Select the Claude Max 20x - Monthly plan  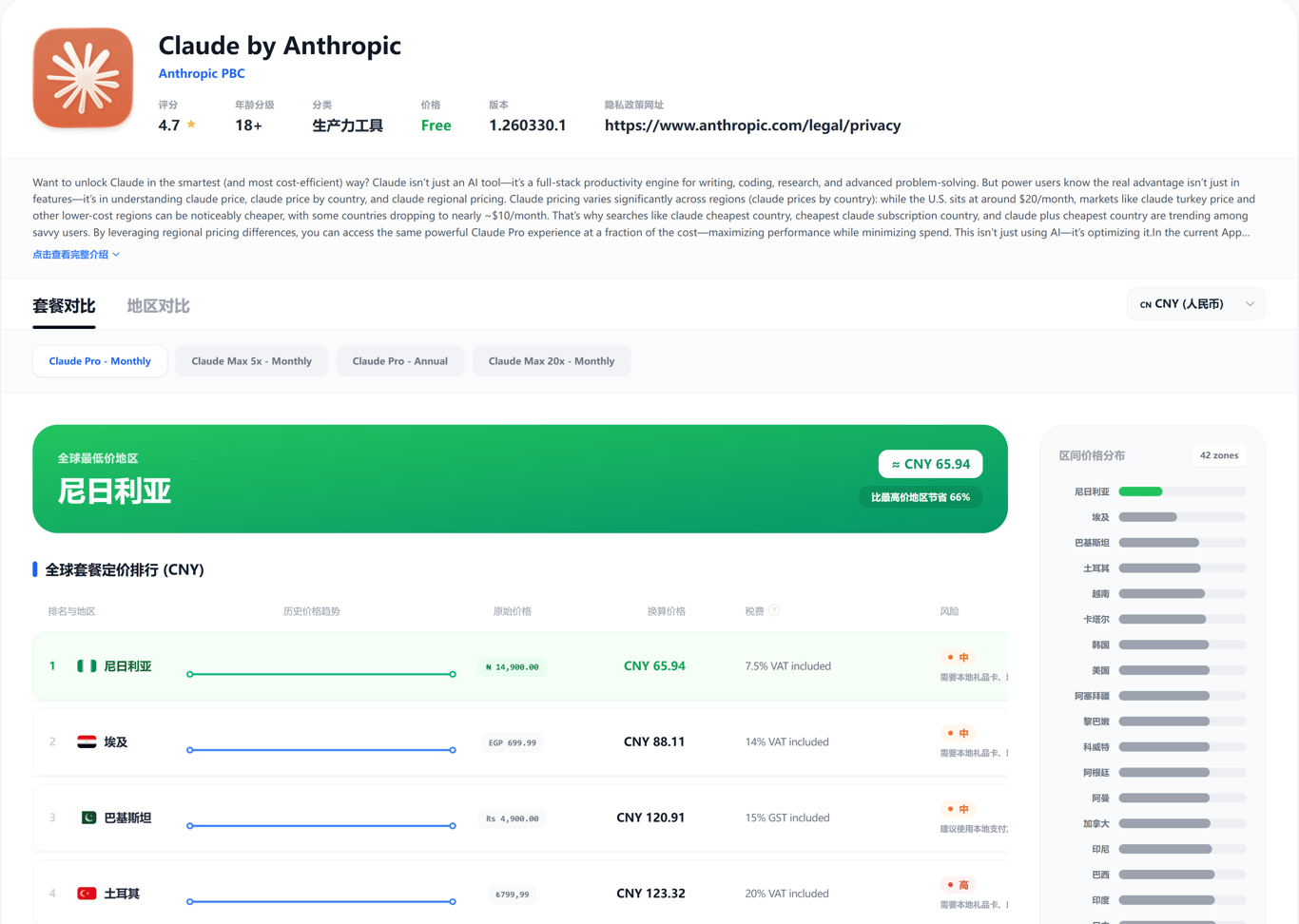[552, 361]
